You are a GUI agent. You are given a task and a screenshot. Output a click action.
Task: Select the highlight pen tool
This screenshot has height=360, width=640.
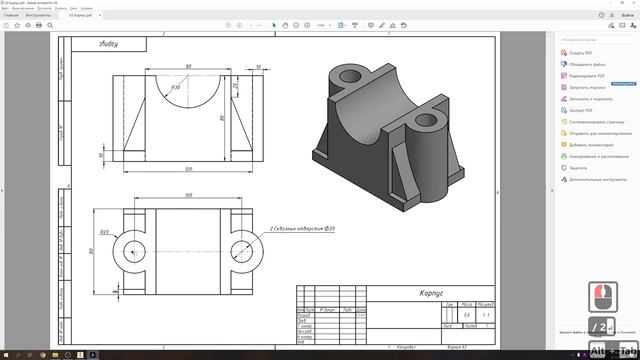[x=382, y=25]
